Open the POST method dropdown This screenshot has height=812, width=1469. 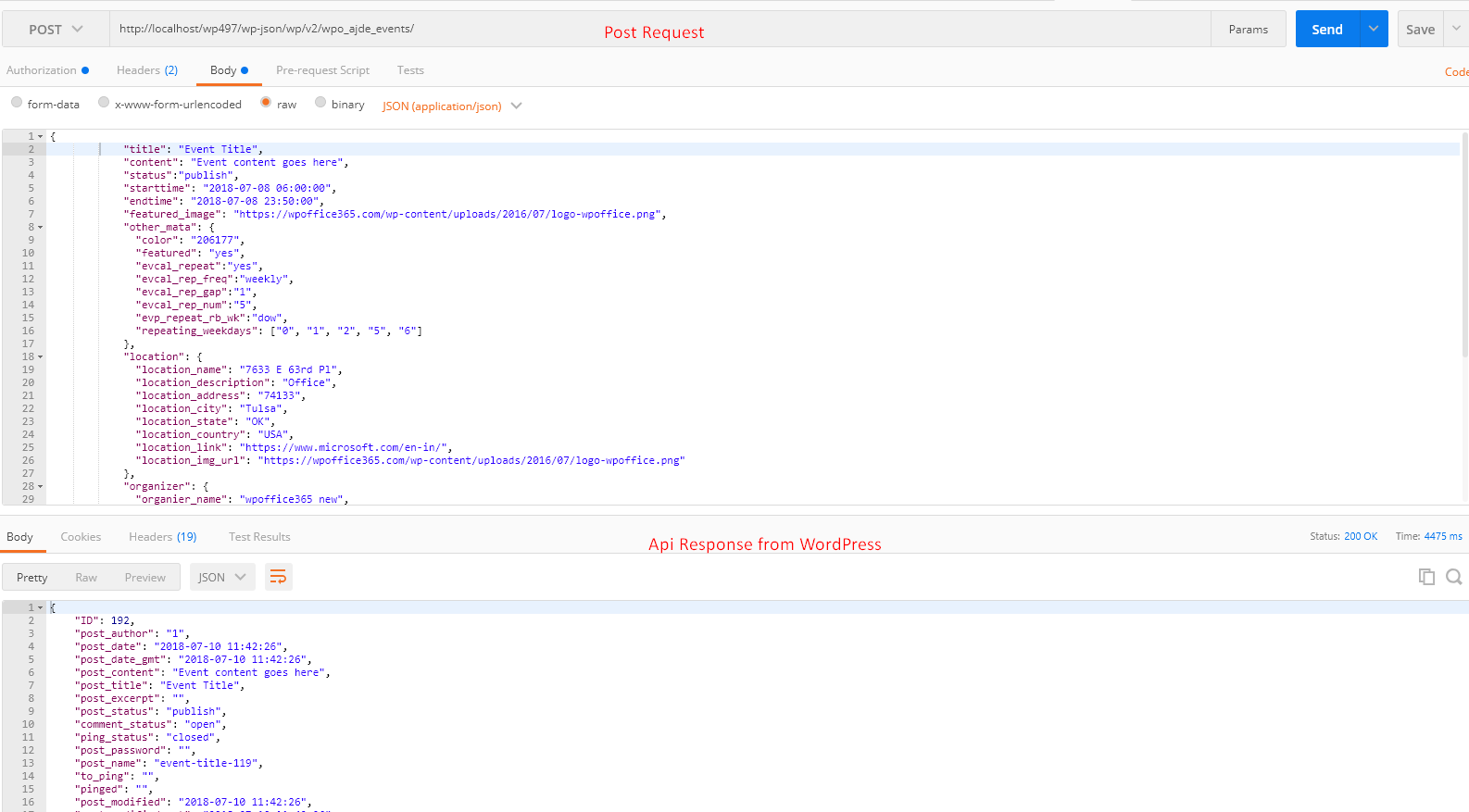click(x=56, y=29)
